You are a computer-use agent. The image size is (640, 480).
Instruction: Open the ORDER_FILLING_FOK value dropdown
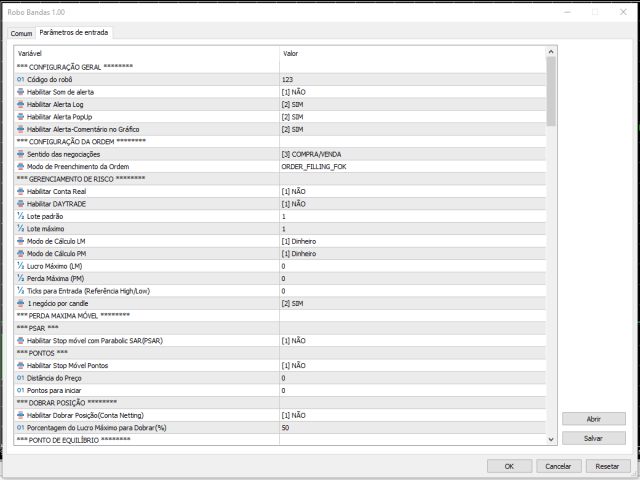[413, 167]
